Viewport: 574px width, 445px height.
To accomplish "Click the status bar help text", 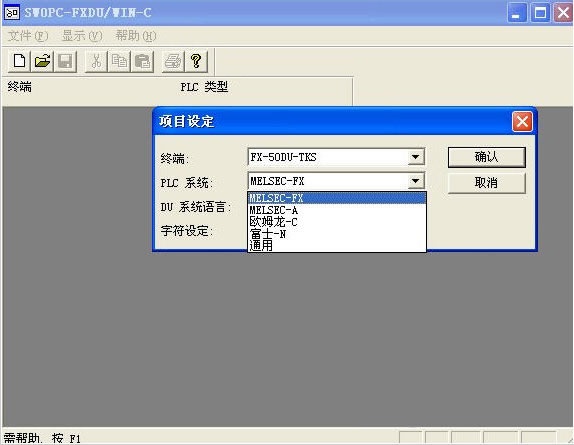I will (x=42, y=438).
